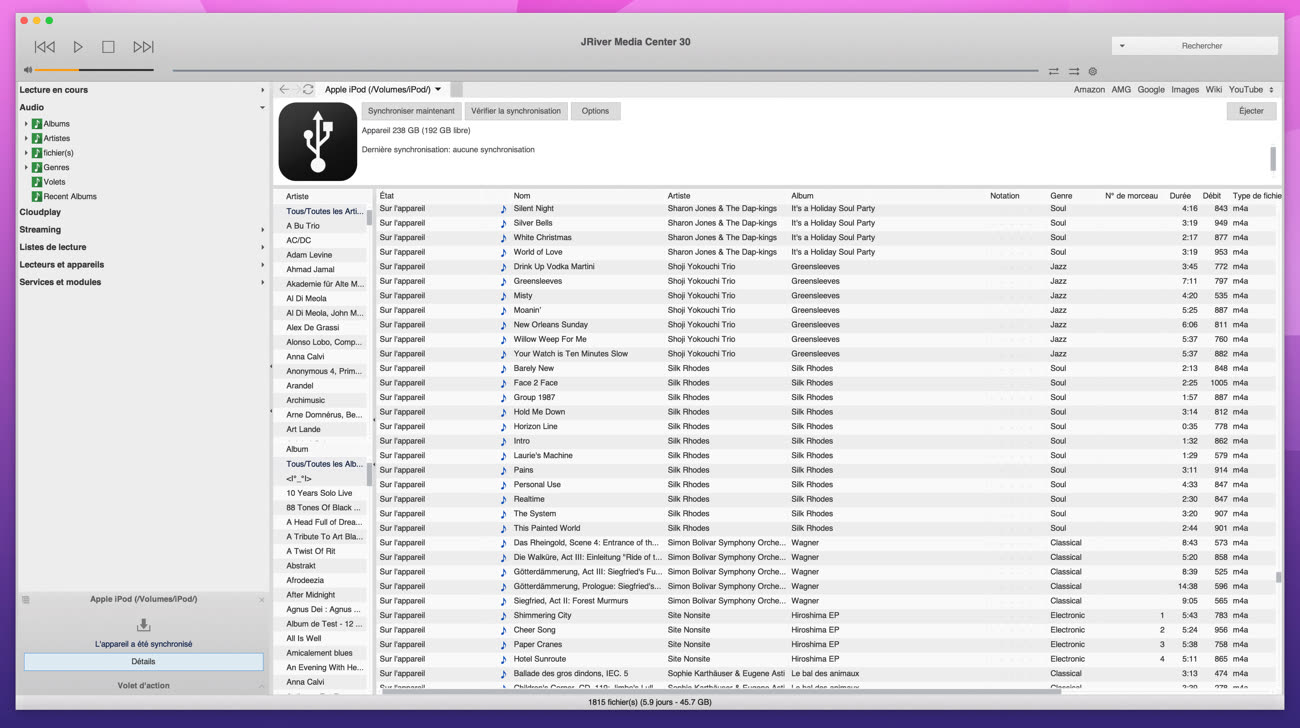The image size is (1300, 728).
Task: Click the note icon for Silent Night
Action: pos(503,209)
